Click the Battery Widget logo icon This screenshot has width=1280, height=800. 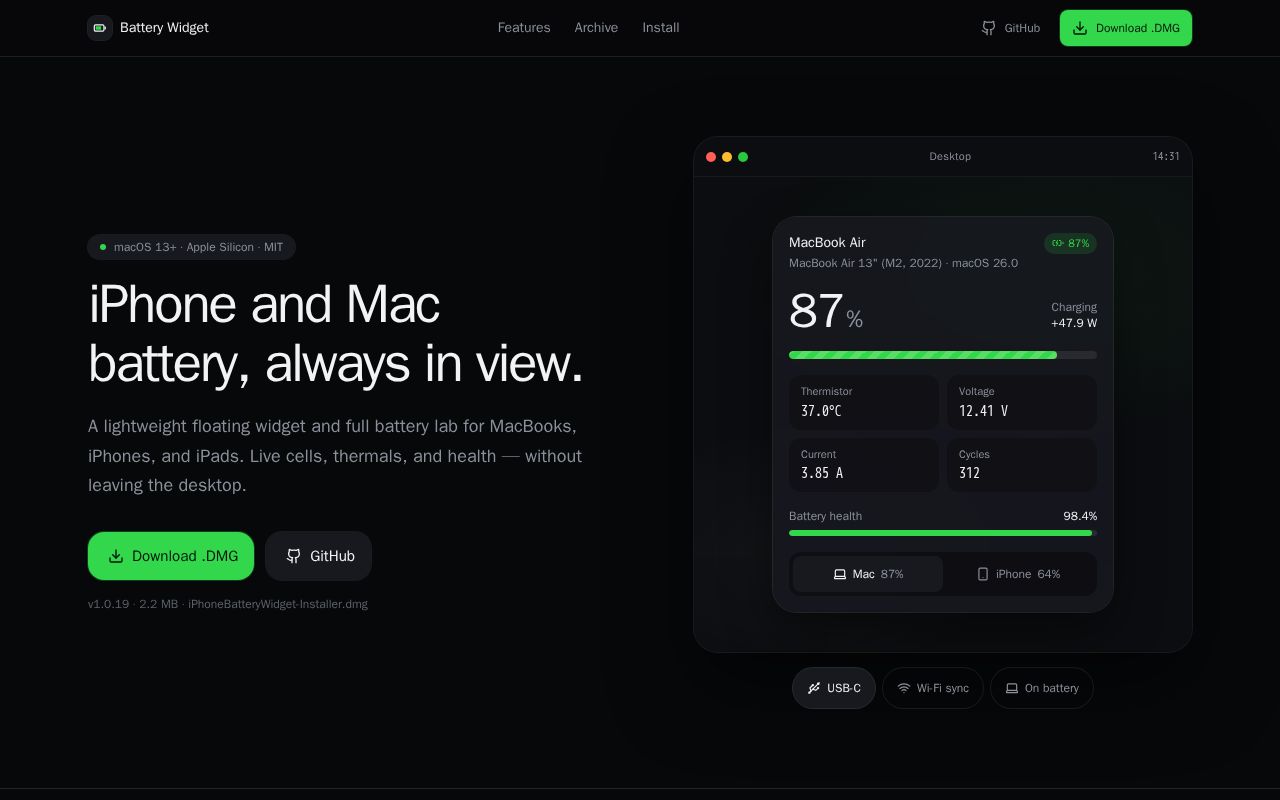100,28
